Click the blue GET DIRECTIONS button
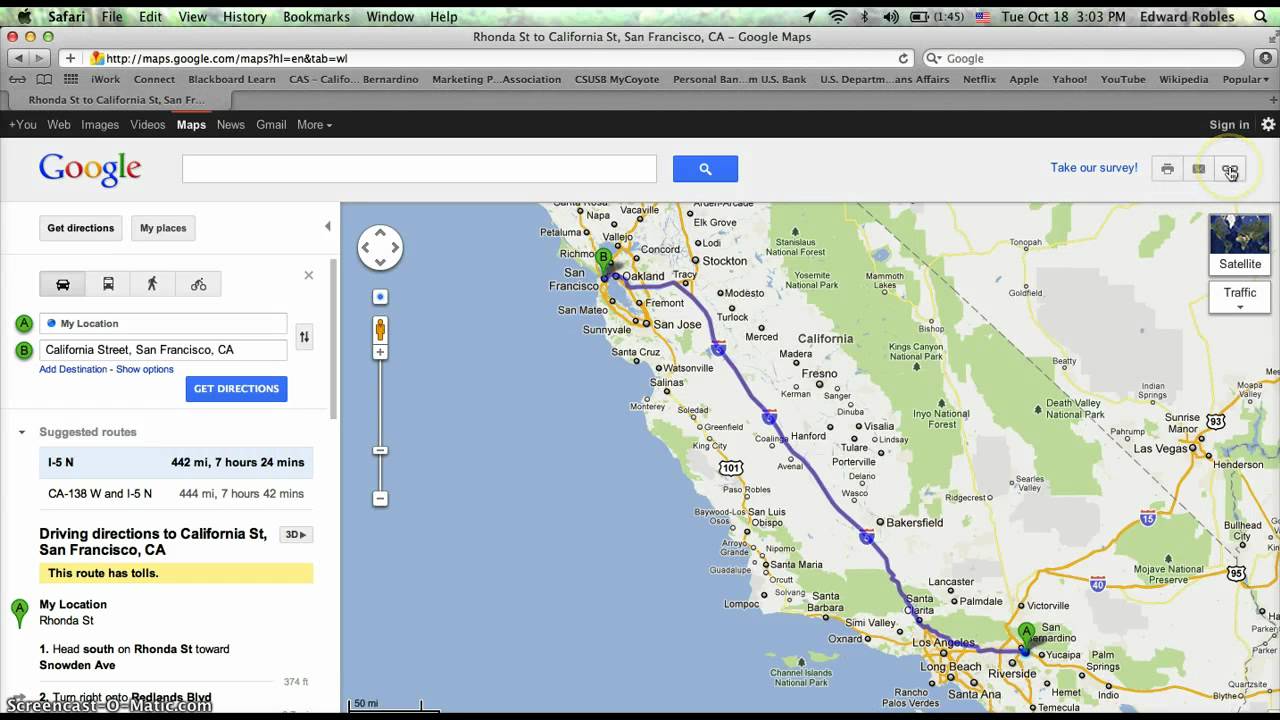The height and width of the screenshot is (720, 1280). (x=236, y=389)
